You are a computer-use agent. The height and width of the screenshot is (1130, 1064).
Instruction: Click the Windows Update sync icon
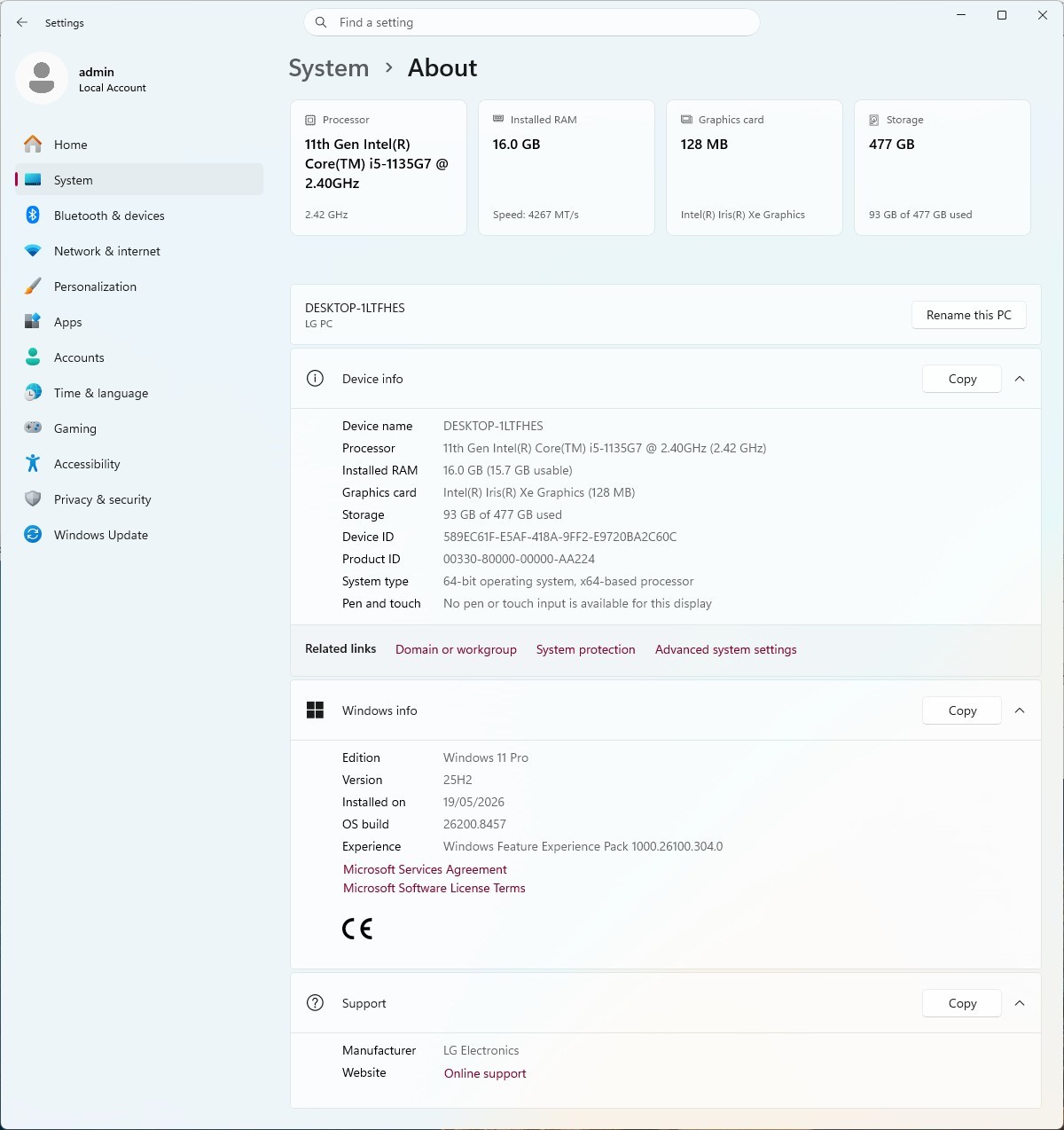33,534
